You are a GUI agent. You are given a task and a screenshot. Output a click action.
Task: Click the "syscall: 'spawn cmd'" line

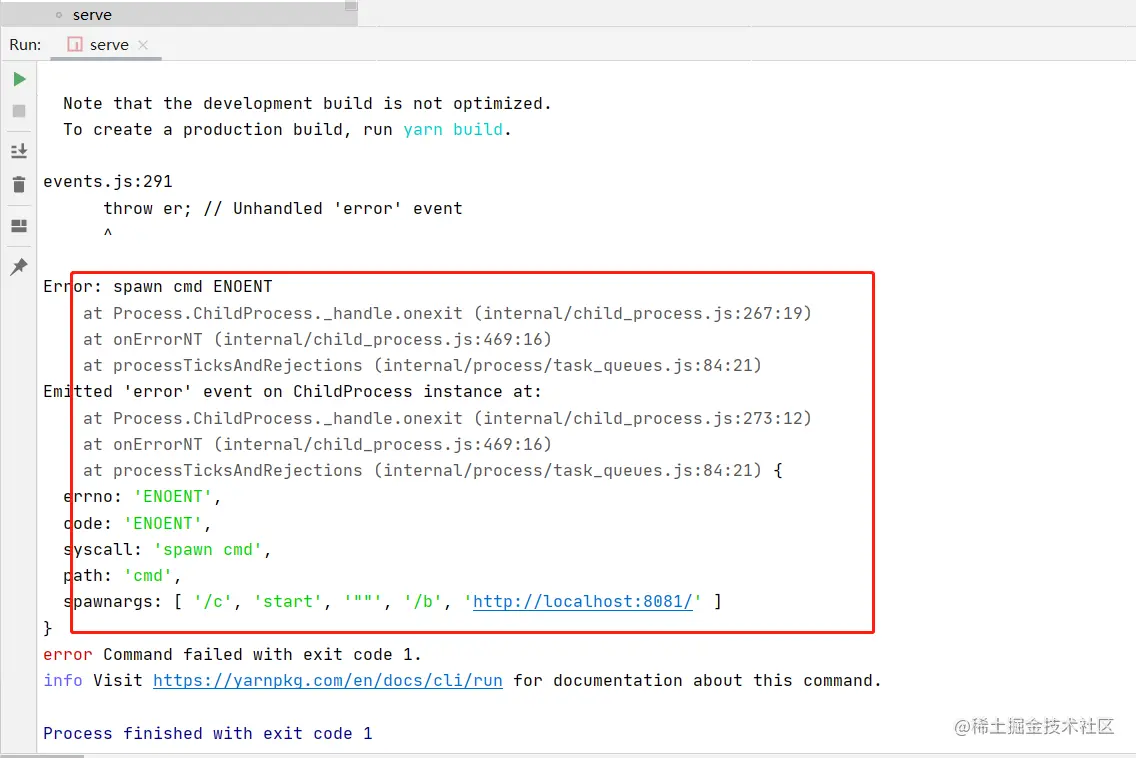coord(167,549)
